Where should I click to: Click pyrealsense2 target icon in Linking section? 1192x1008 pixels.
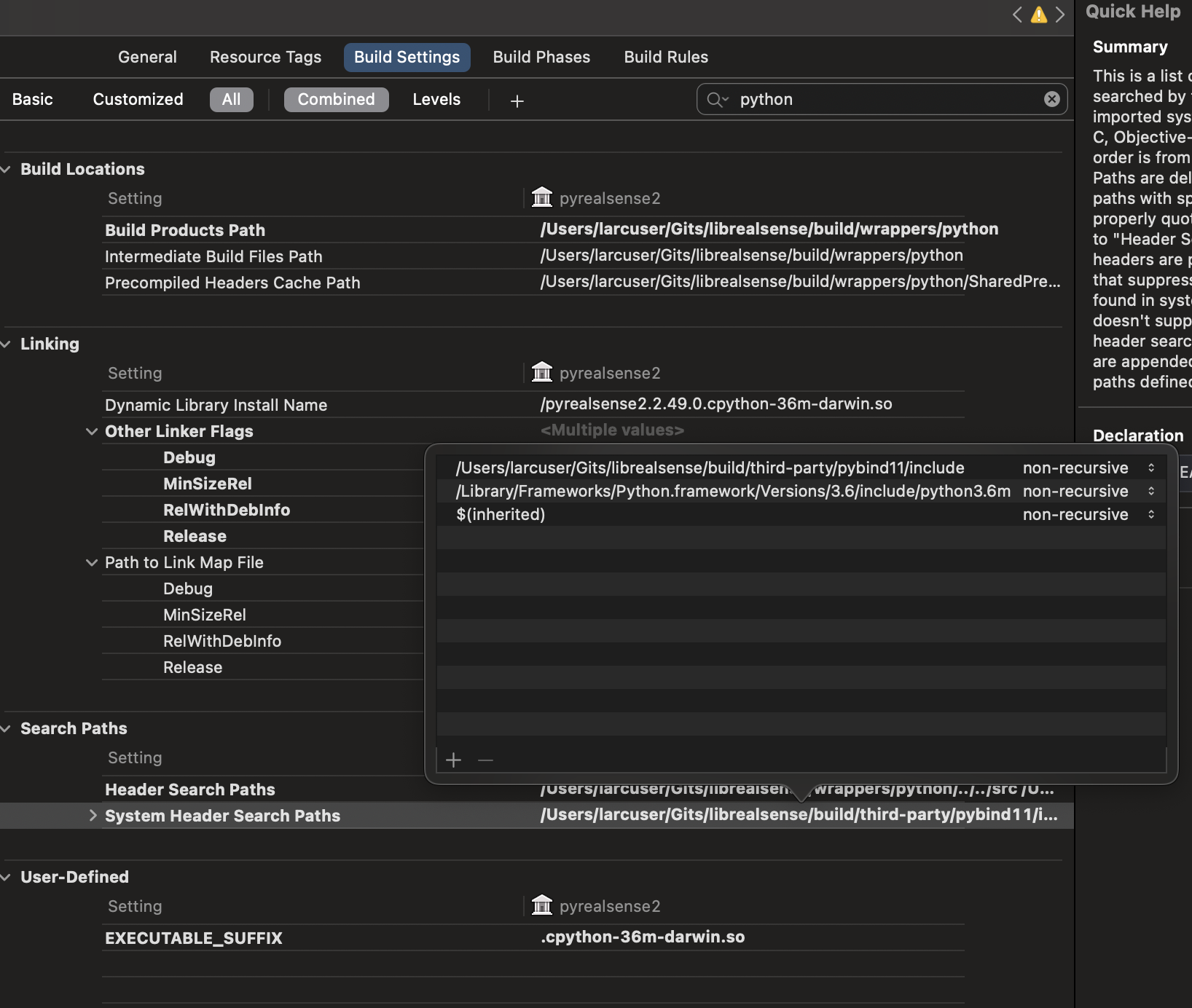coord(542,372)
